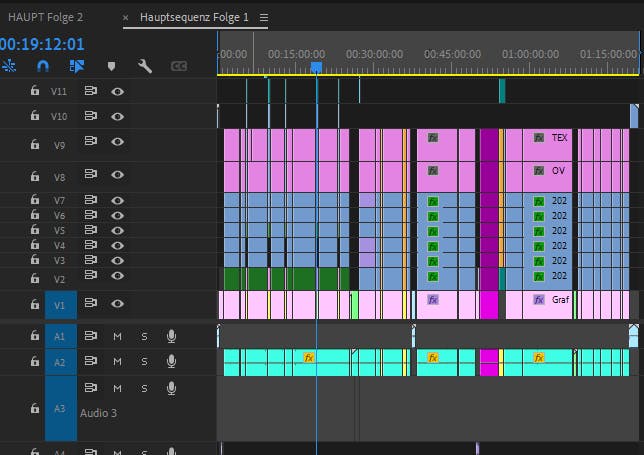Lock audio track A2
644x455 pixels.
[35, 361]
